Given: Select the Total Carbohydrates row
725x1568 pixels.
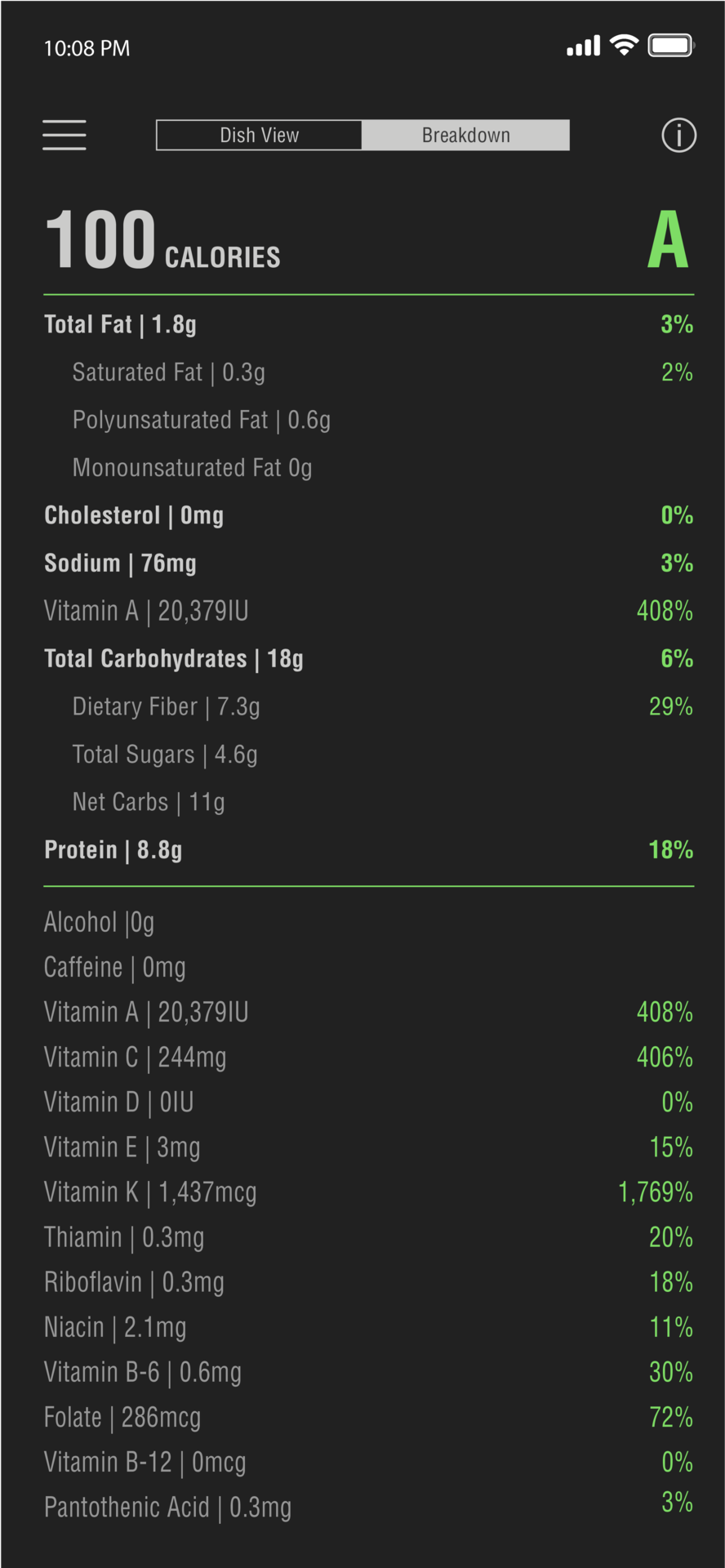Looking at the screenshot, I should click(368, 659).
